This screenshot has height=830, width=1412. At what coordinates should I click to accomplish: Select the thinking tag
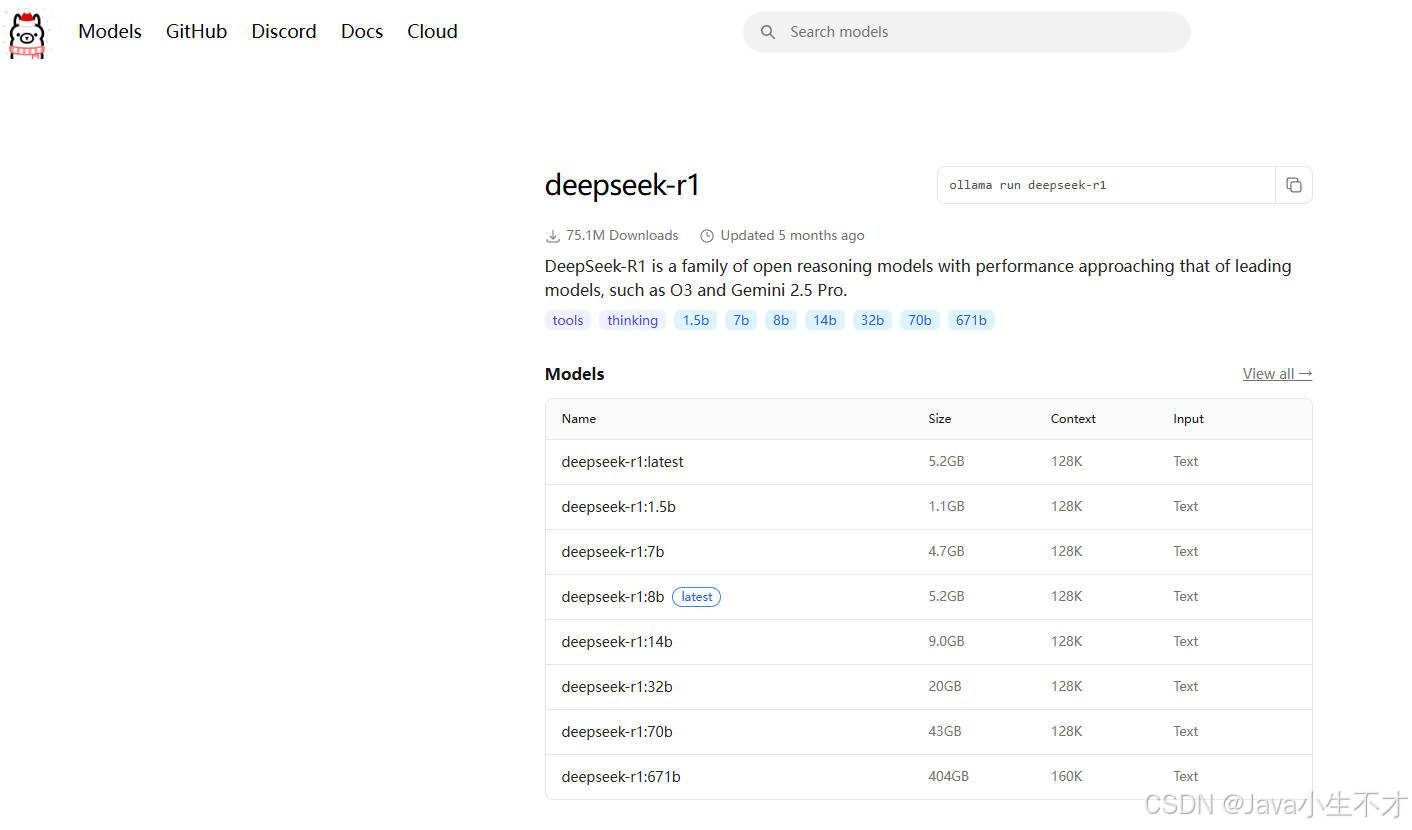[x=632, y=320]
